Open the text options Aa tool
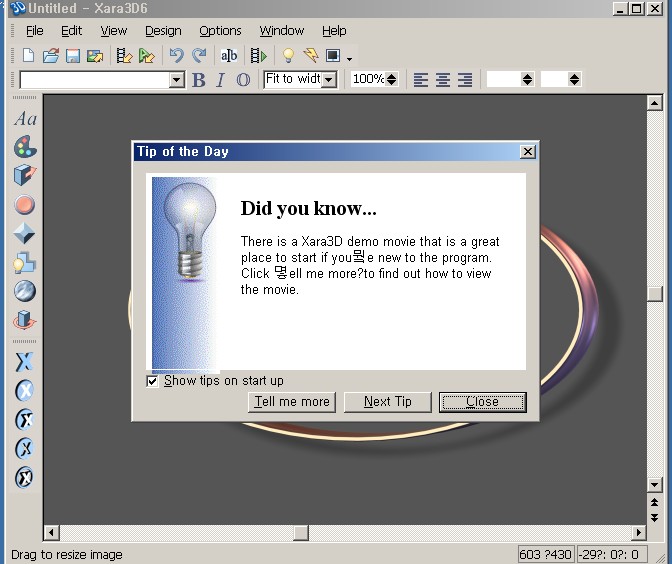The width and height of the screenshot is (672, 564). (x=25, y=119)
